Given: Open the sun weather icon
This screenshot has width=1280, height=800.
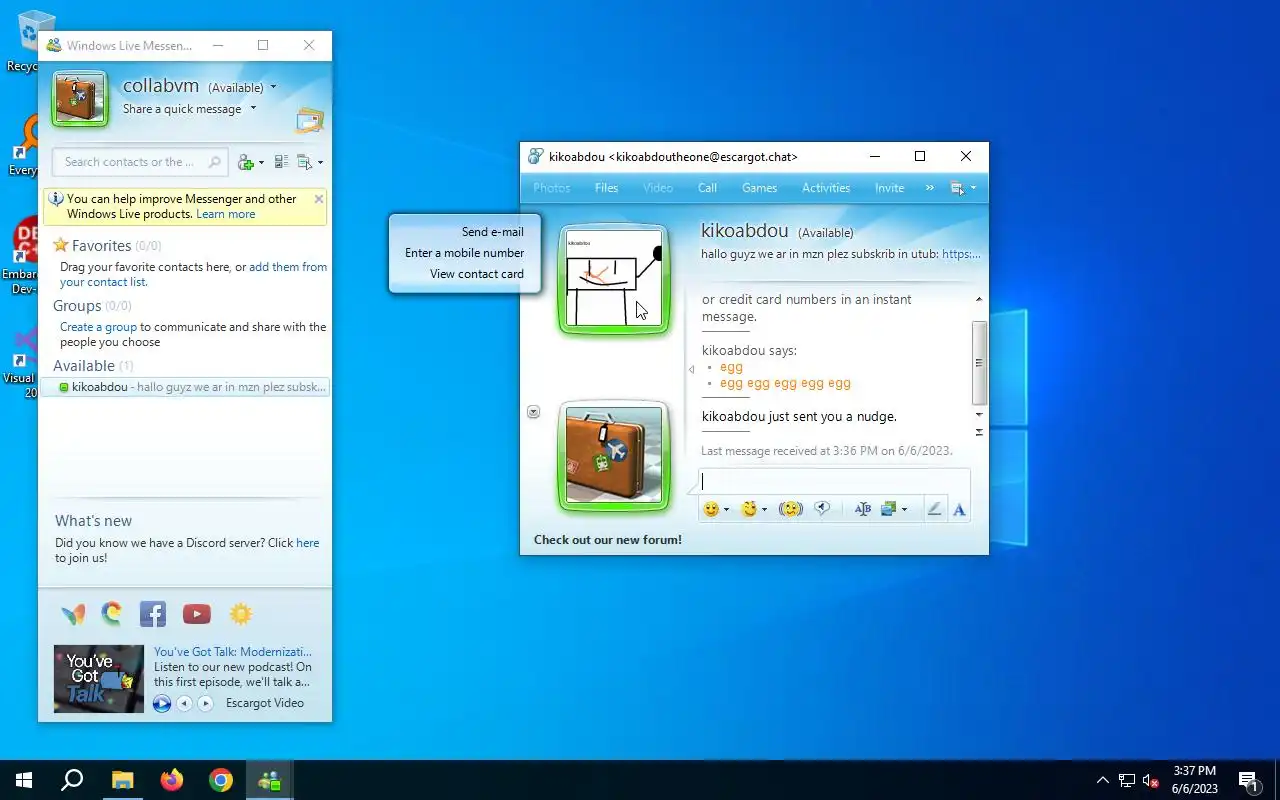Looking at the screenshot, I should pos(241,614).
